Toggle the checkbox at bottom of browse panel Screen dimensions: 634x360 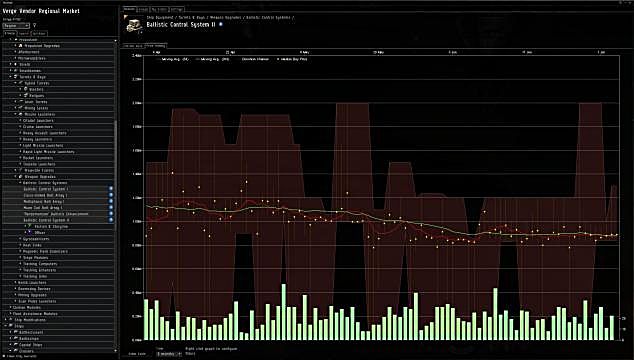pos(4,356)
